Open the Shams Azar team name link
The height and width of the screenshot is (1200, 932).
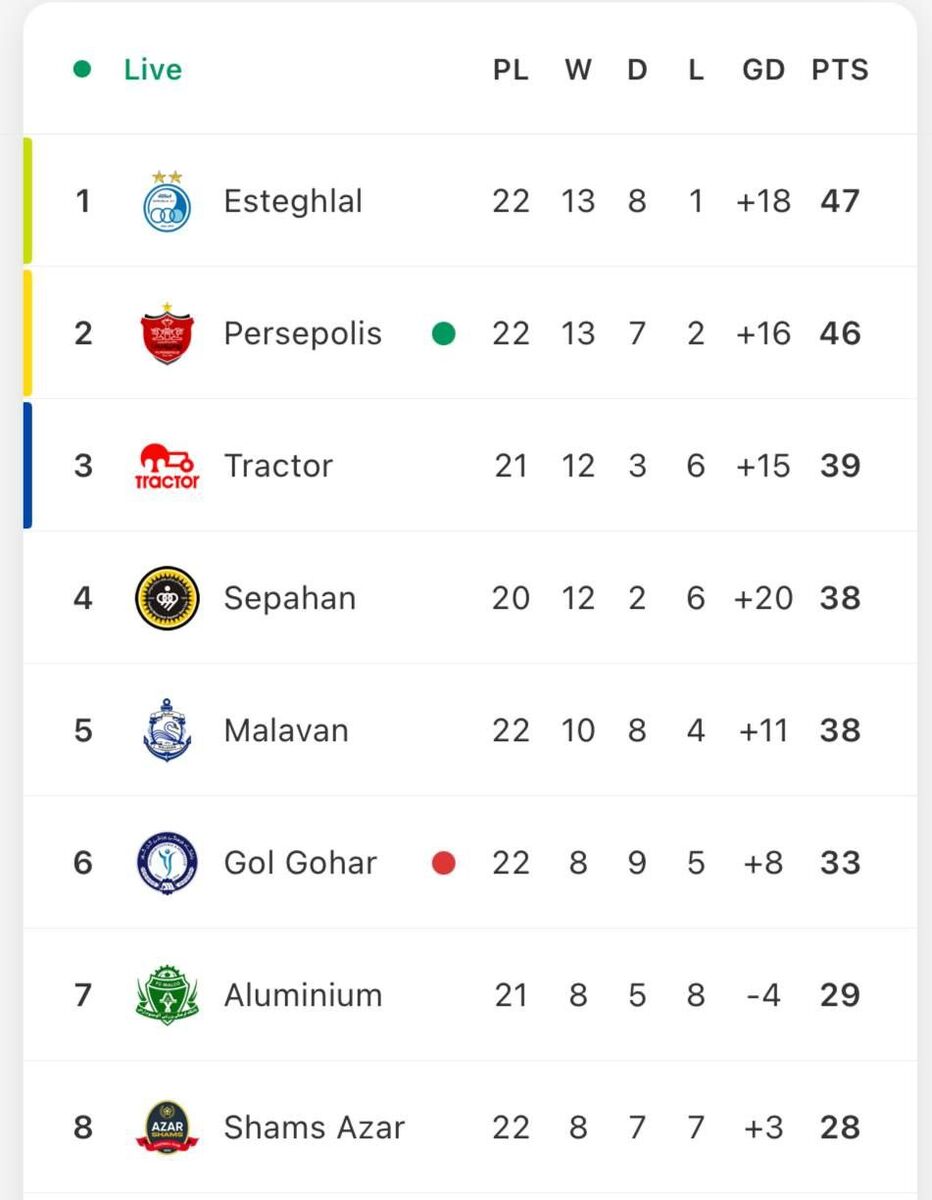click(314, 1128)
